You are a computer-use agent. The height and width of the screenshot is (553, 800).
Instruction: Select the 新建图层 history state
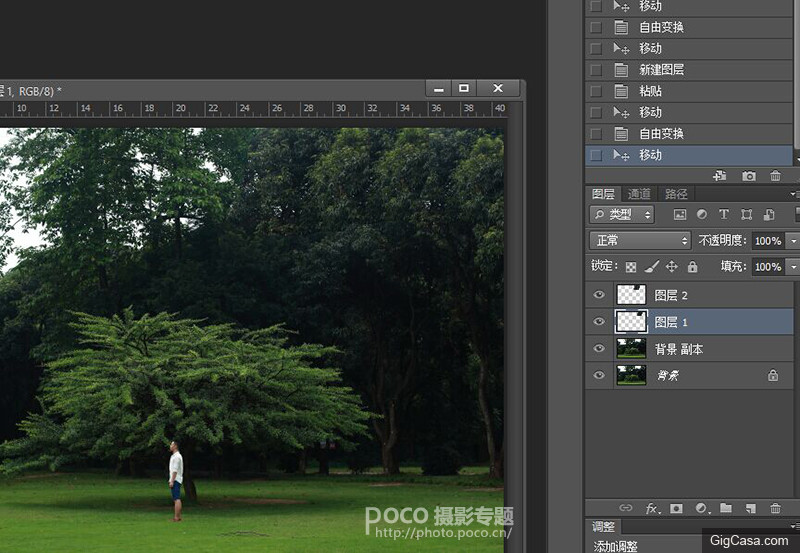pos(689,70)
